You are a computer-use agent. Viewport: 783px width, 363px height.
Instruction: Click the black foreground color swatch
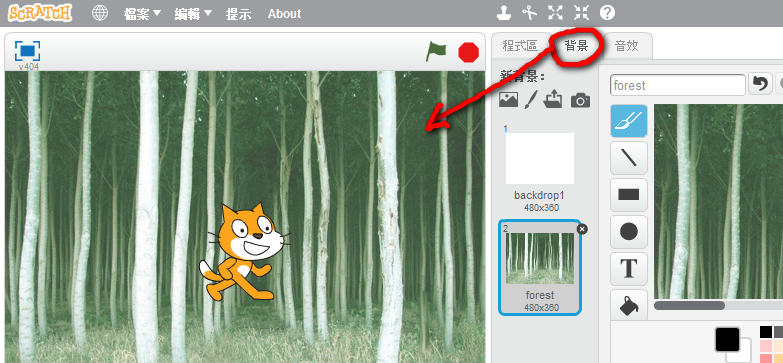click(x=727, y=340)
